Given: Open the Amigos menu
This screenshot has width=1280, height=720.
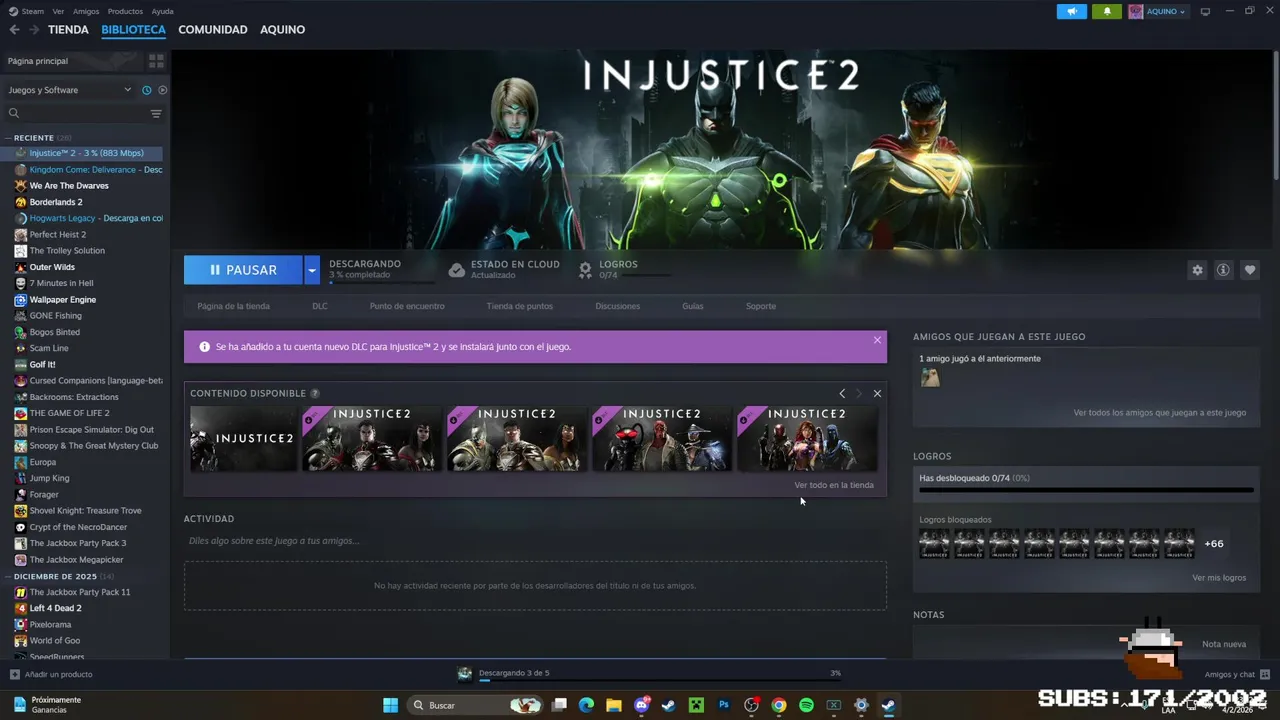Looking at the screenshot, I should 86,11.
